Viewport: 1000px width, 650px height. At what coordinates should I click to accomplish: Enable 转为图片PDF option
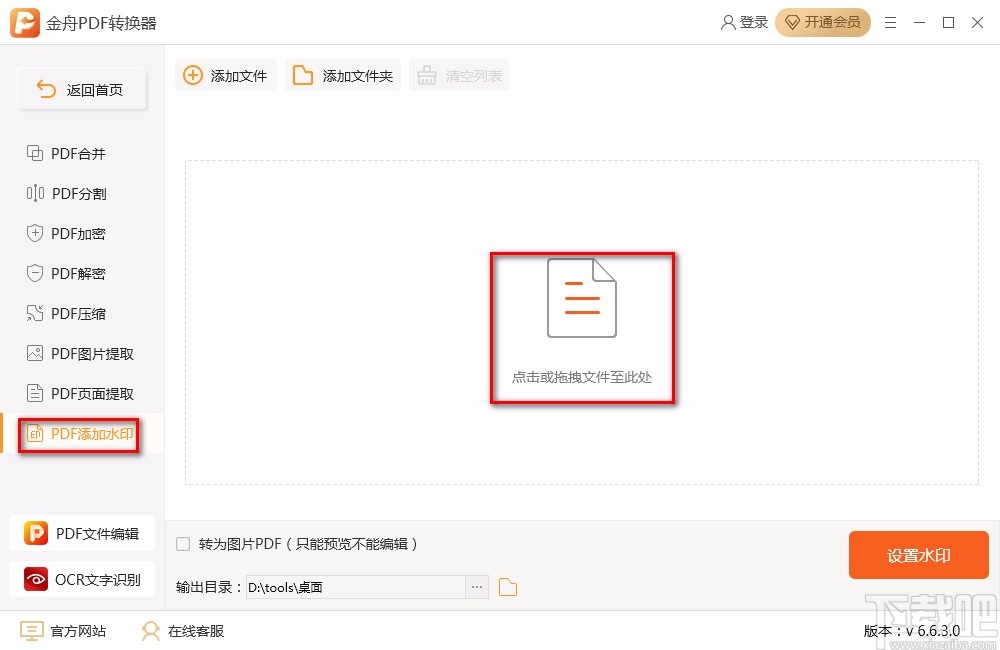[182, 543]
